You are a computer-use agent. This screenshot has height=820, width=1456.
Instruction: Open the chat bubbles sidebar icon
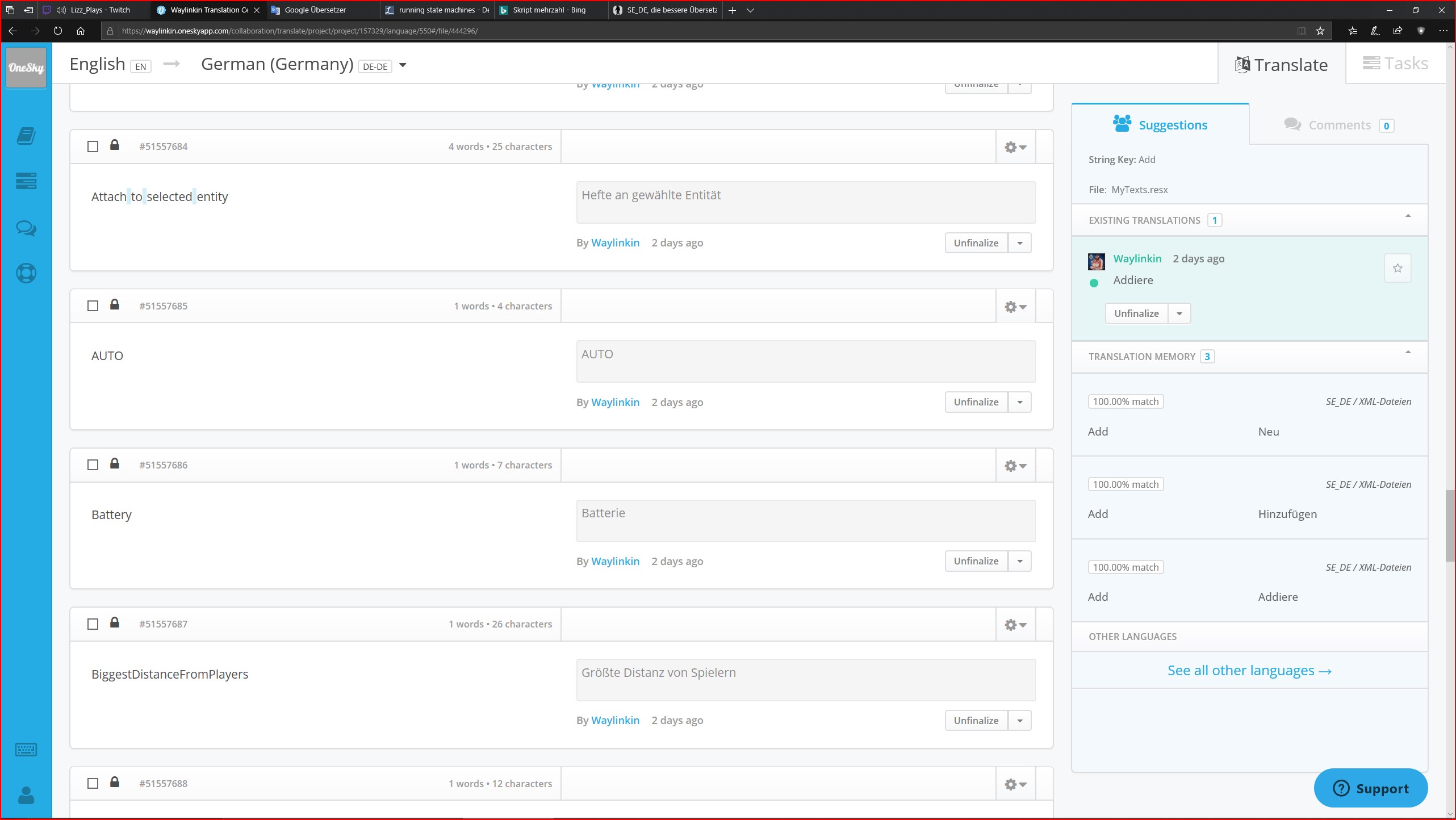26,228
